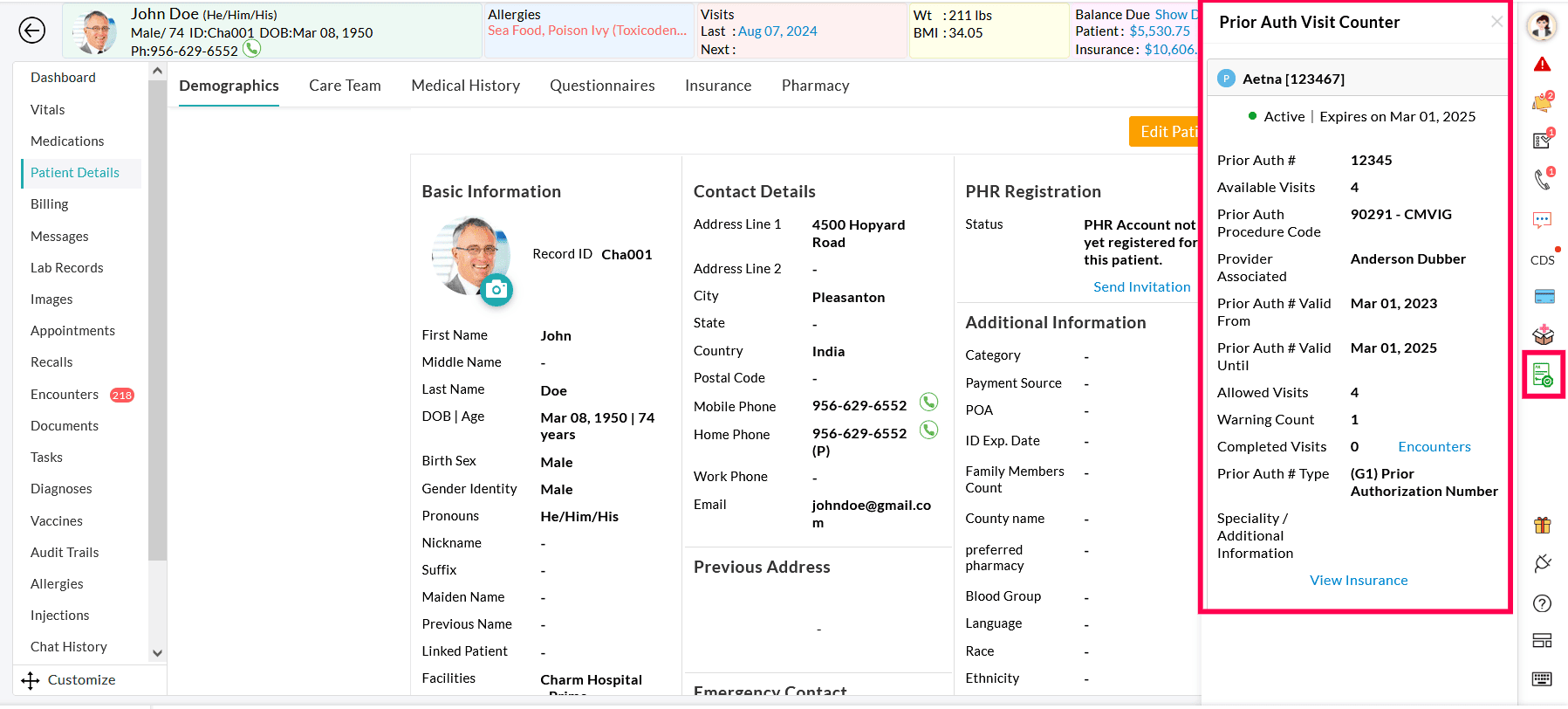The image size is (1568, 709).
Task: Select Encounters in the left menu
Action: tap(65, 395)
